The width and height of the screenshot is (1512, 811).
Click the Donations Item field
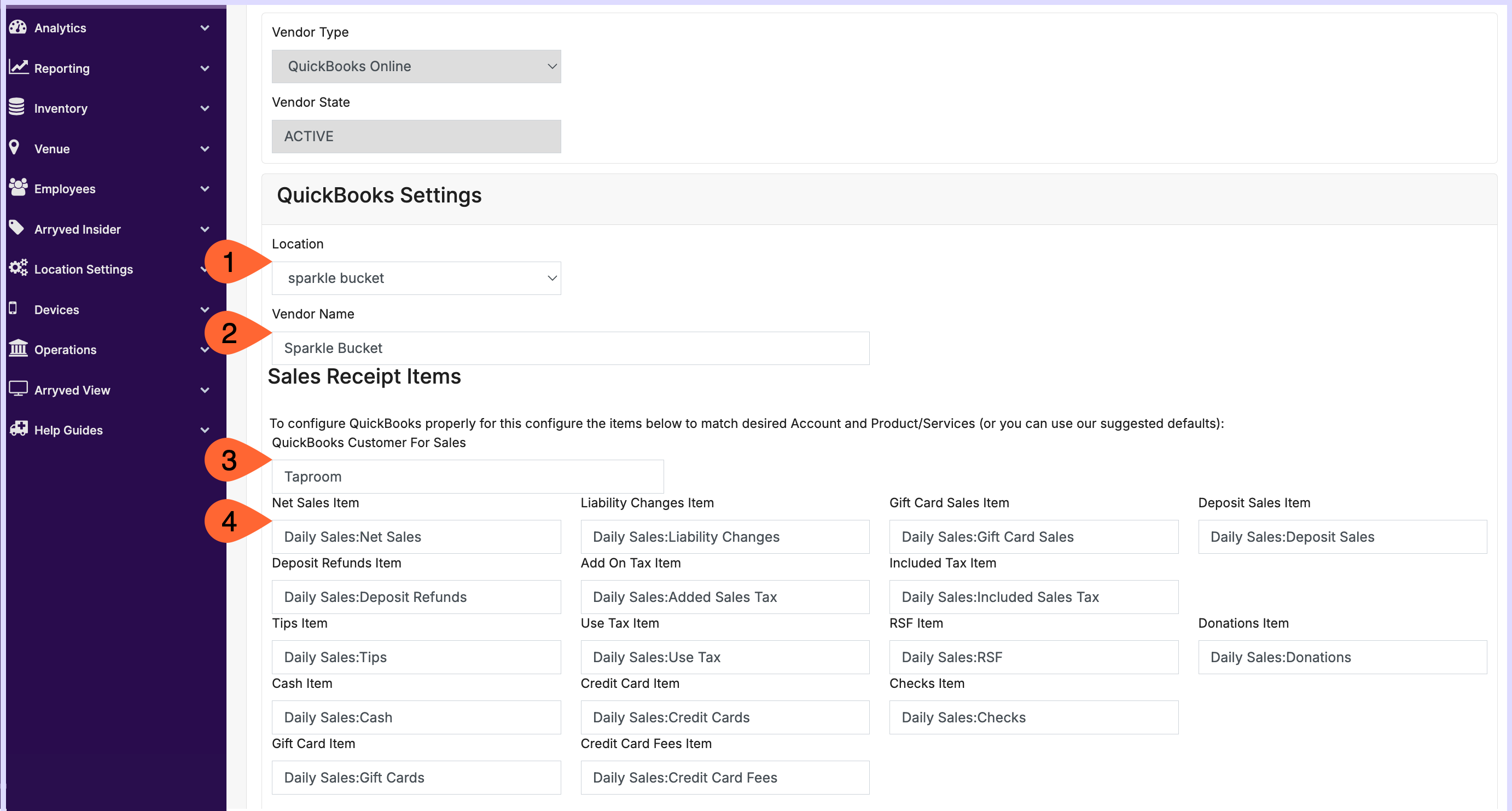(x=1342, y=657)
